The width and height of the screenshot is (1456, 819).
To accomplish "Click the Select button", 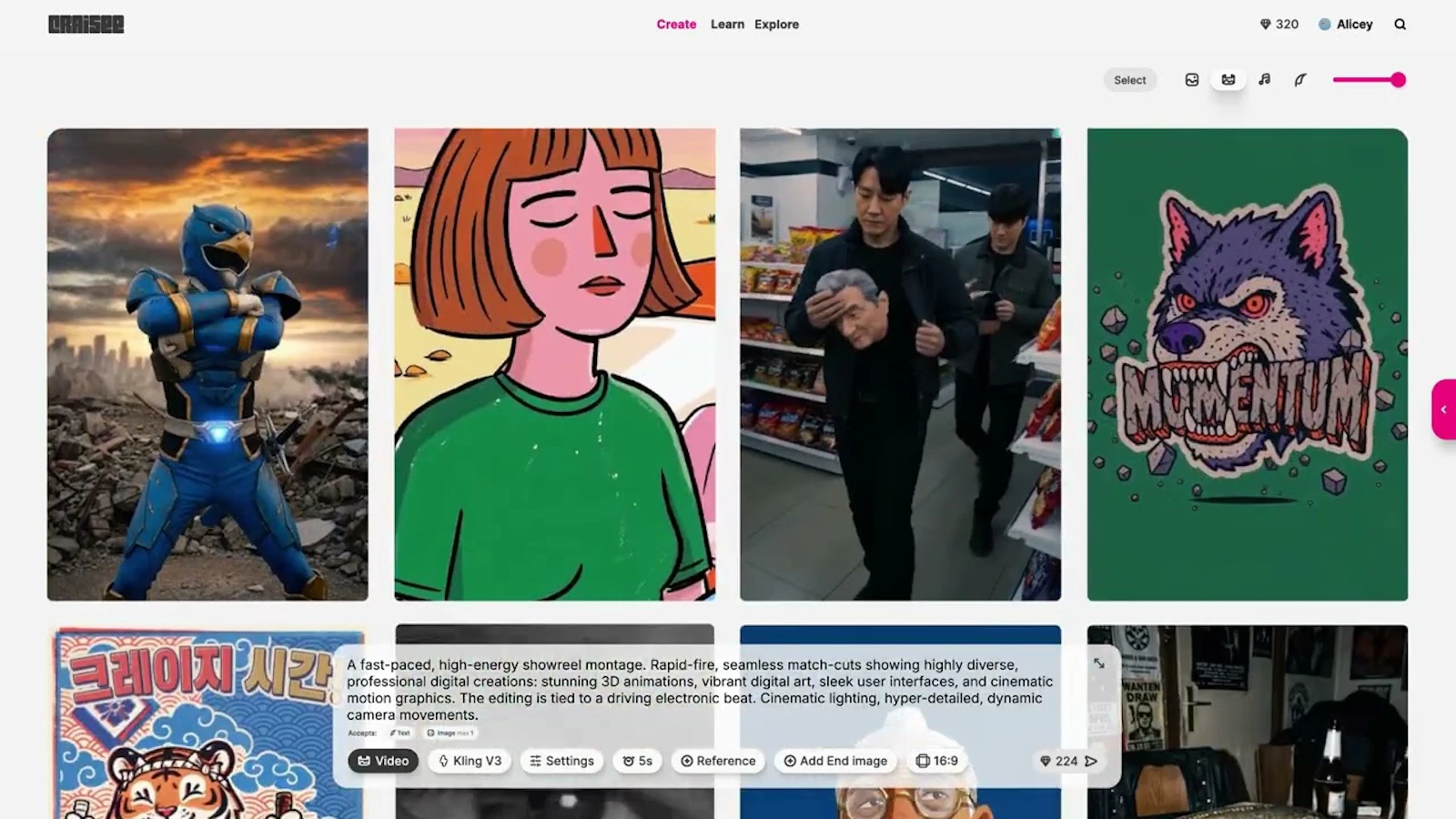I will pyautogui.click(x=1130, y=80).
